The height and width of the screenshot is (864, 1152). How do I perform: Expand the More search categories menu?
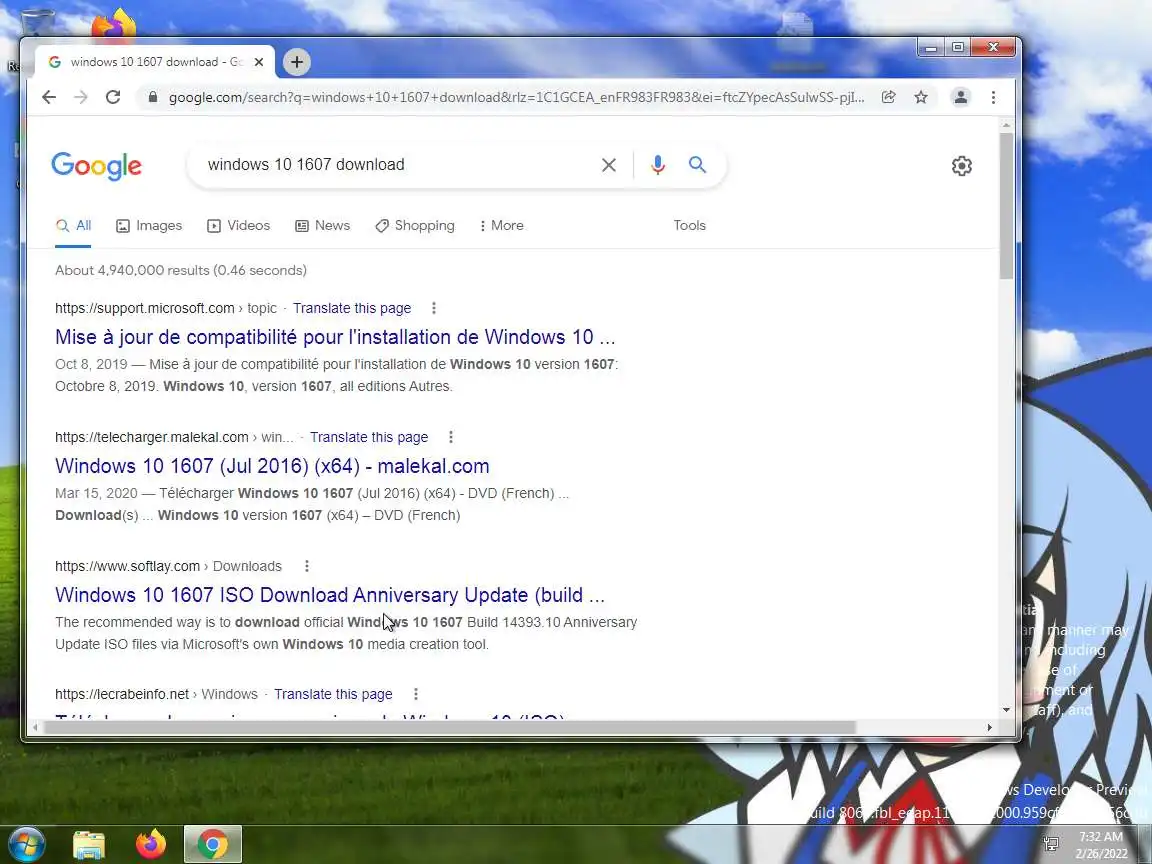pyautogui.click(x=502, y=226)
